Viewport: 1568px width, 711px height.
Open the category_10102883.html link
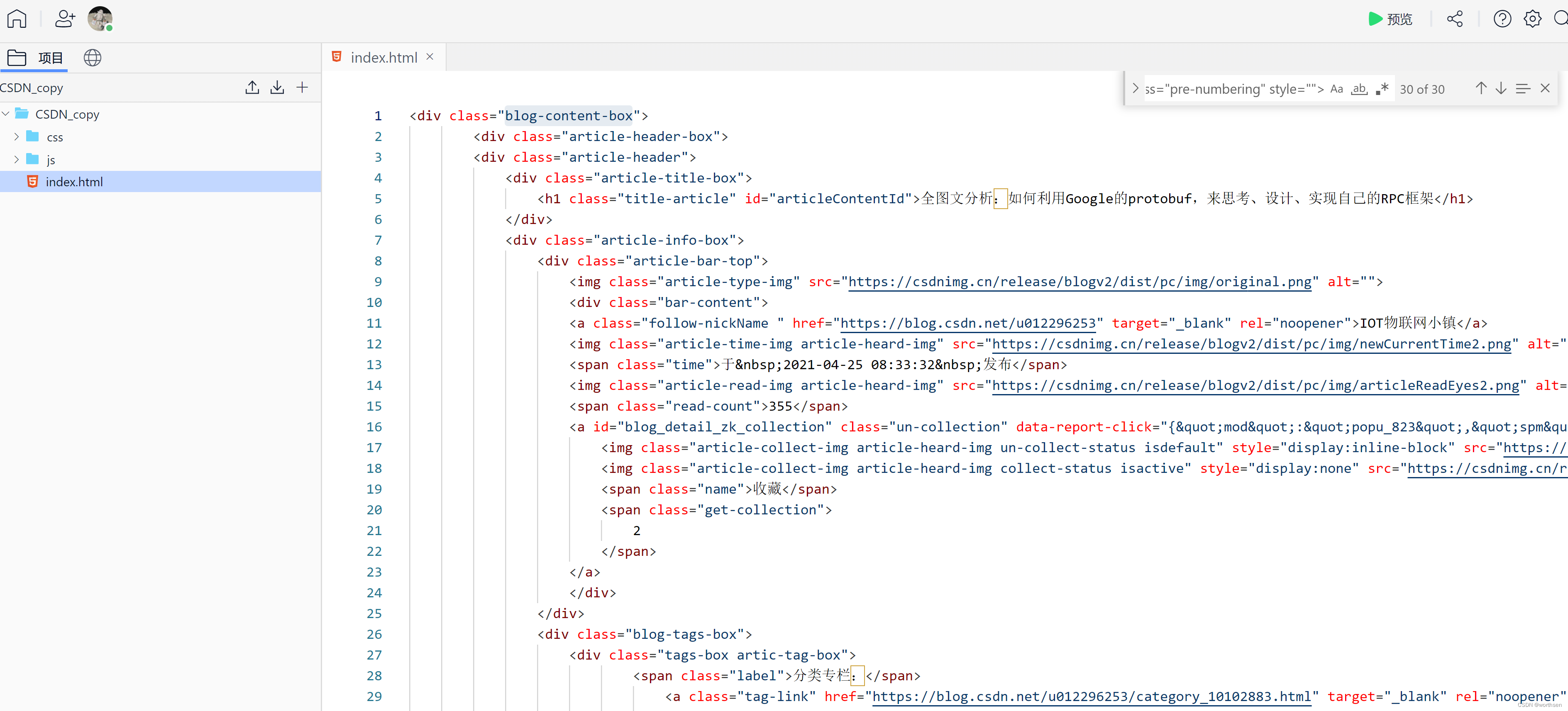(1092, 696)
